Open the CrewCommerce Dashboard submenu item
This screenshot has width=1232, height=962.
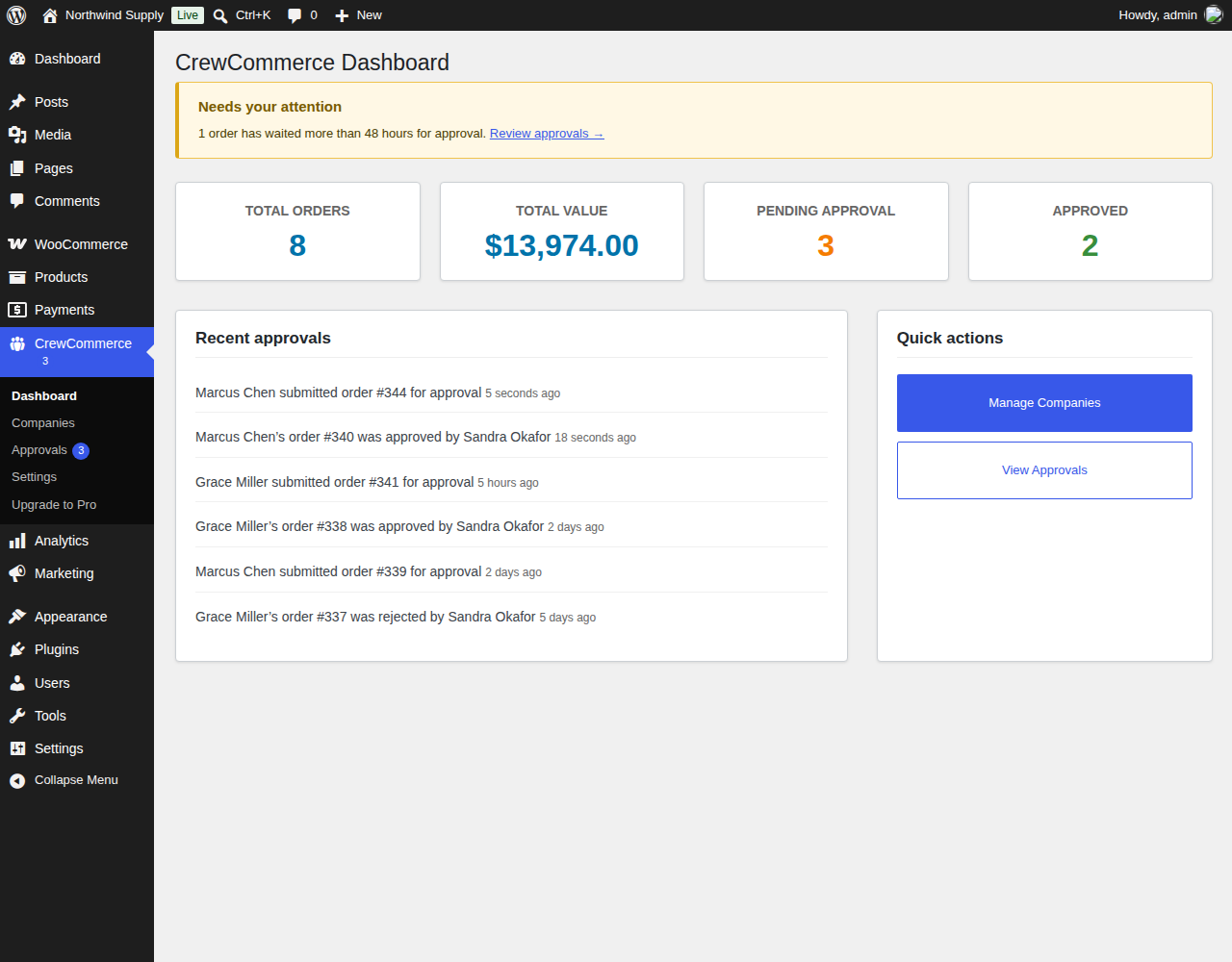coord(44,396)
